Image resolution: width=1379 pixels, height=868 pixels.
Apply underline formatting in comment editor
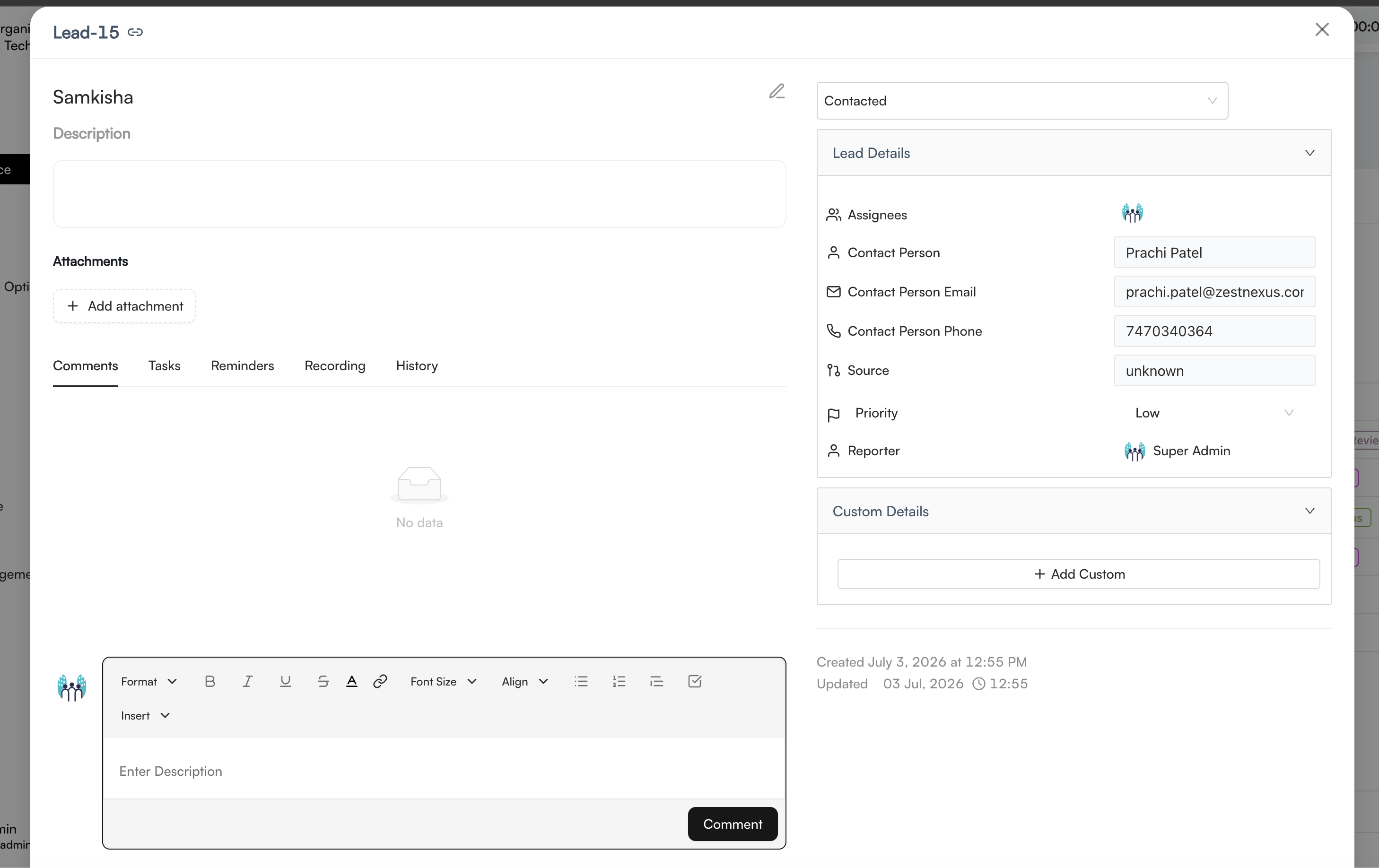tap(285, 681)
